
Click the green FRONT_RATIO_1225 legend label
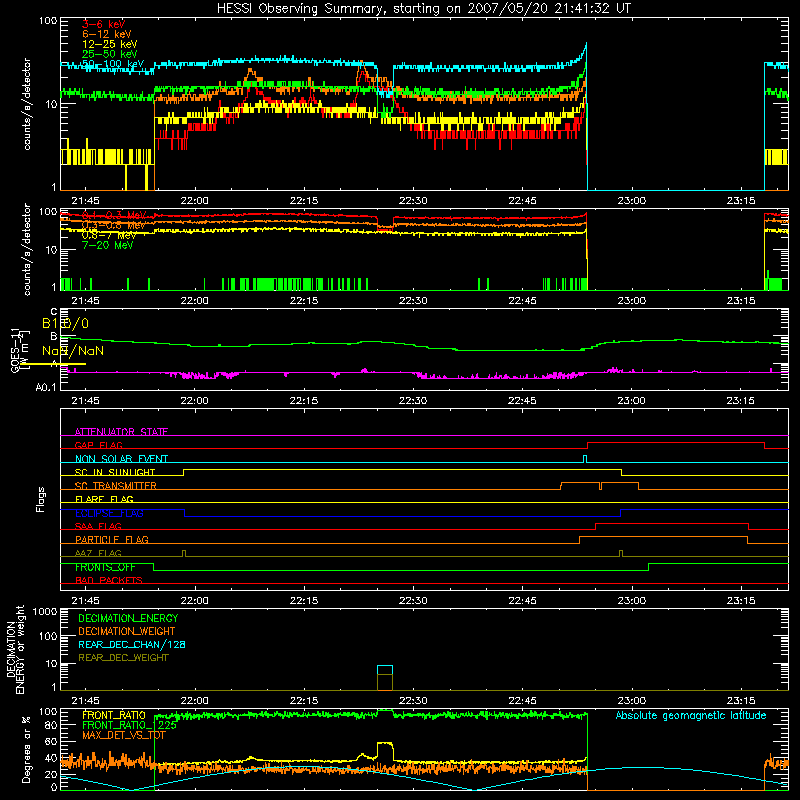[x=130, y=725]
